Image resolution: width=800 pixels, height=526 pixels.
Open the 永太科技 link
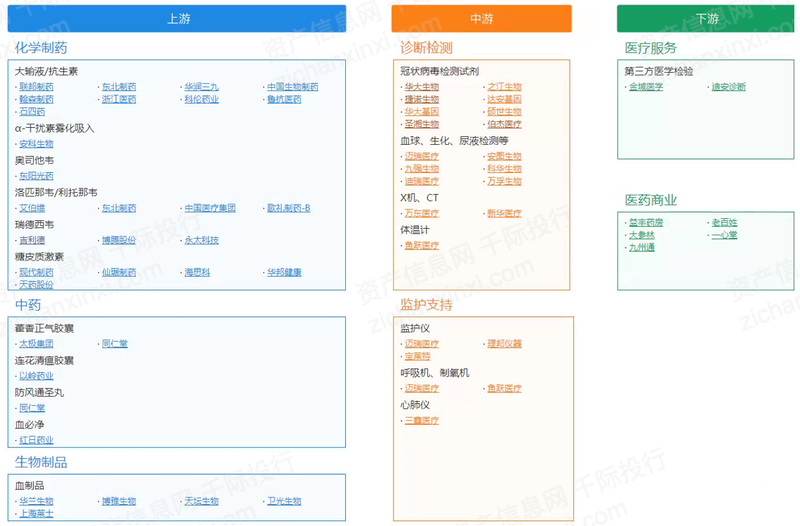[202, 240]
